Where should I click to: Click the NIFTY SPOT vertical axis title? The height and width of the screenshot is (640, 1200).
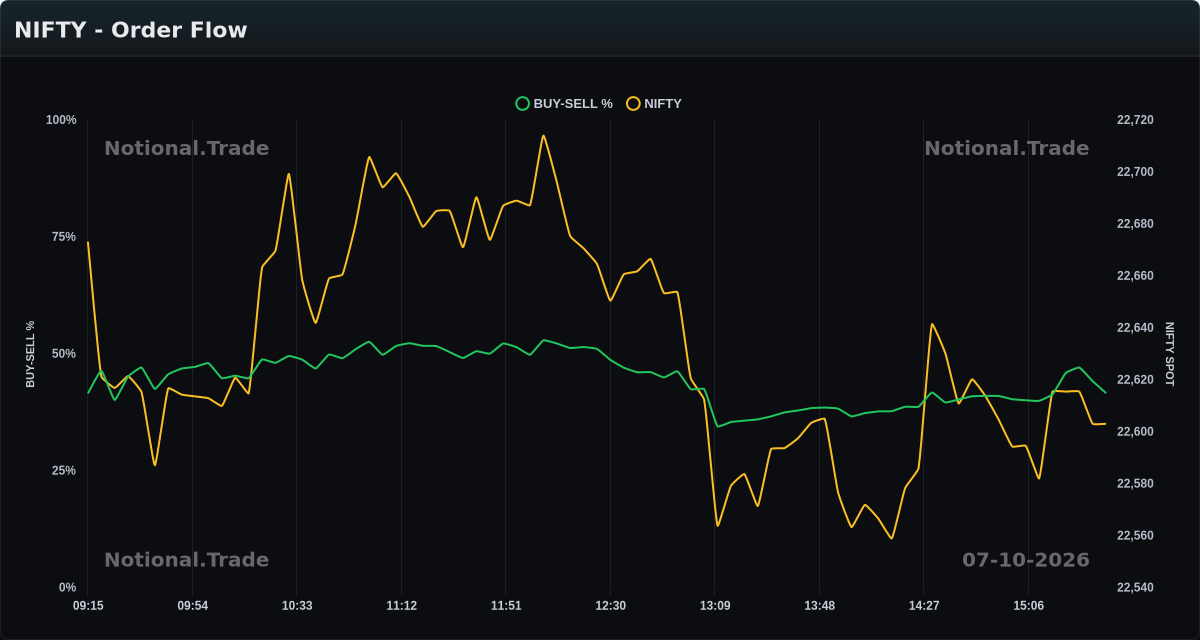[1169, 354]
